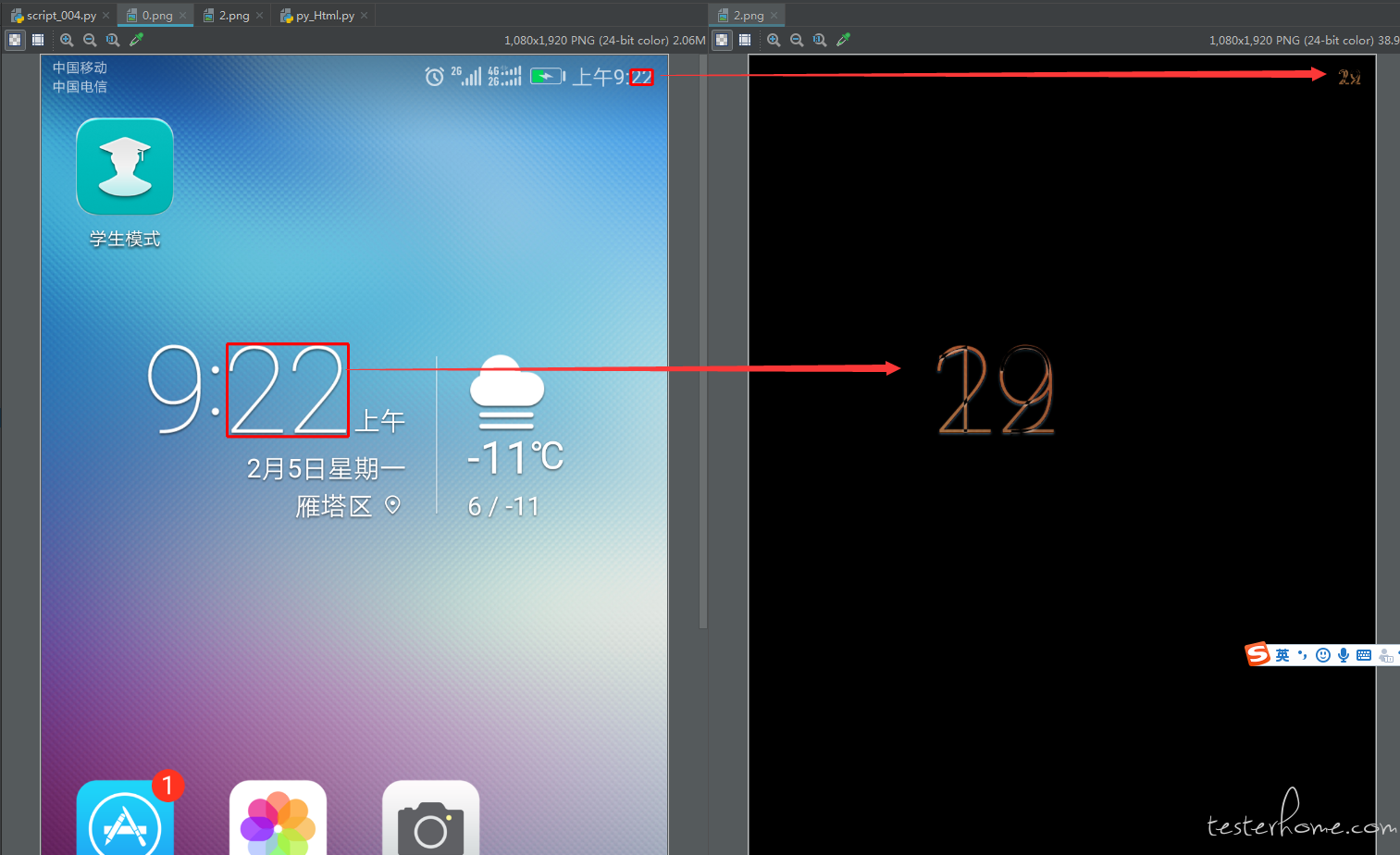Click the alarm clock status icon in image
Image resolution: width=1400 pixels, height=855 pixels.
point(434,77)
